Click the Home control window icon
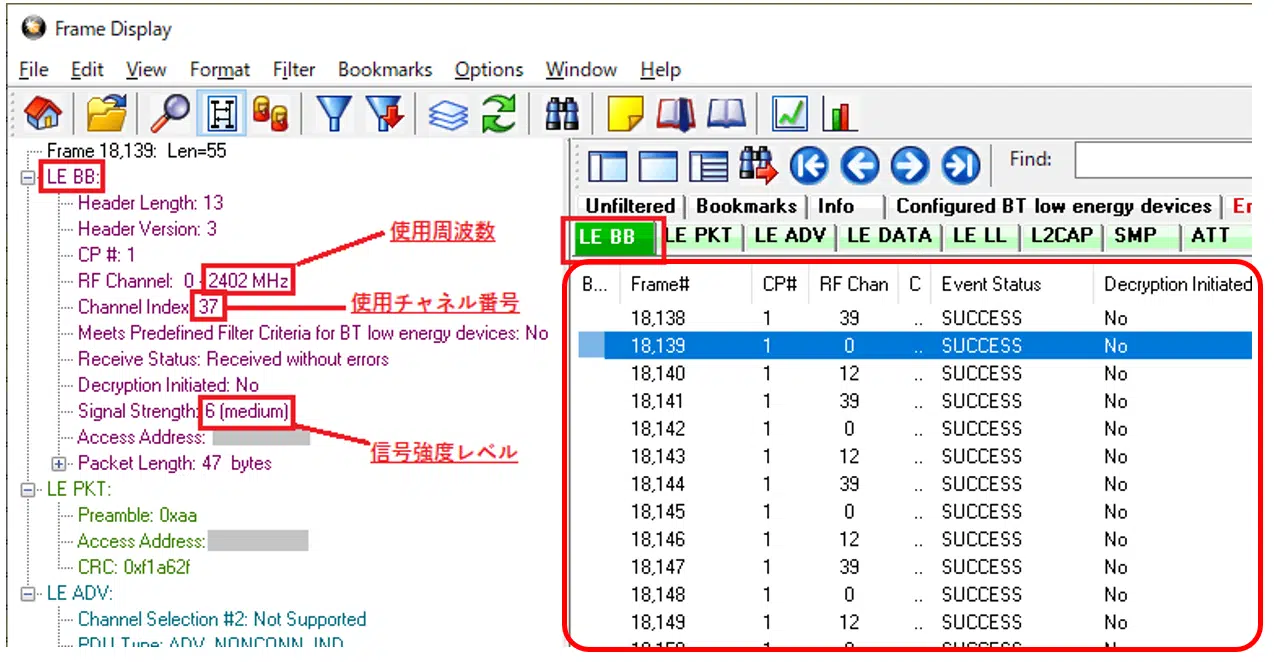 point(42,115)
